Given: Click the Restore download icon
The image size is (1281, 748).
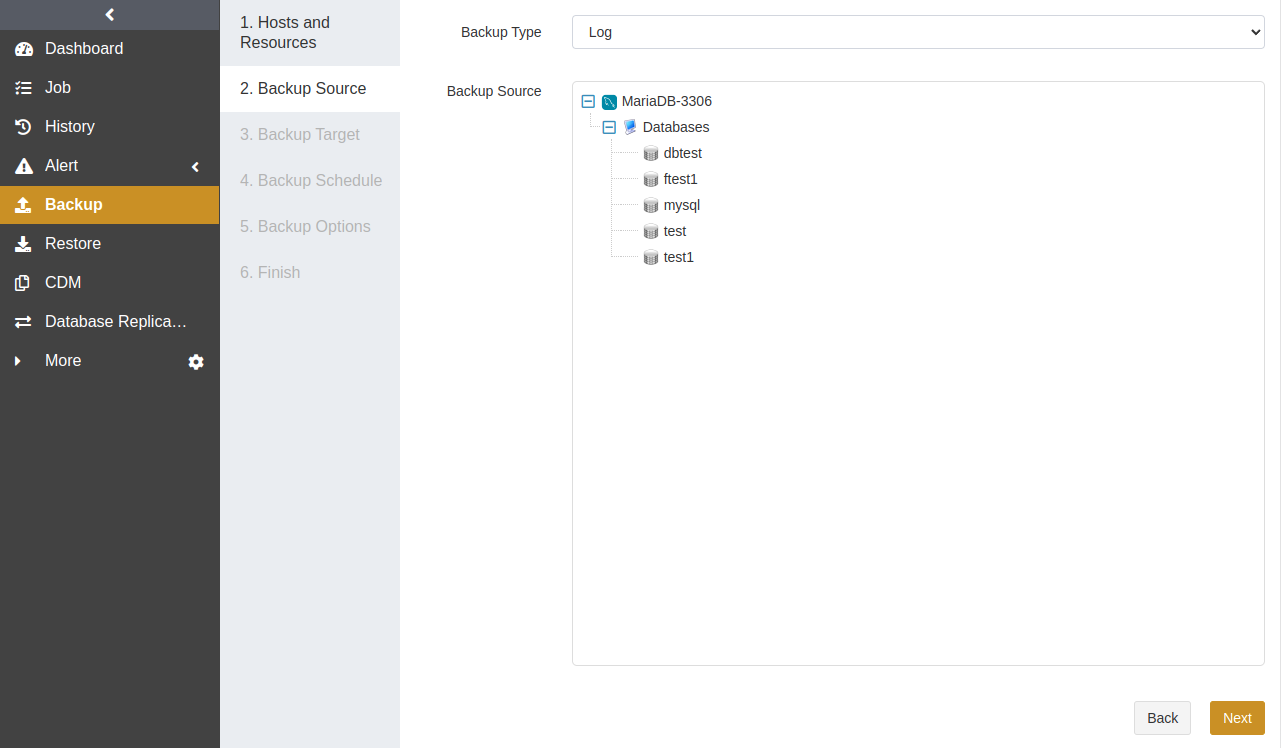Looking at the screenshot, I should [24, 244].
